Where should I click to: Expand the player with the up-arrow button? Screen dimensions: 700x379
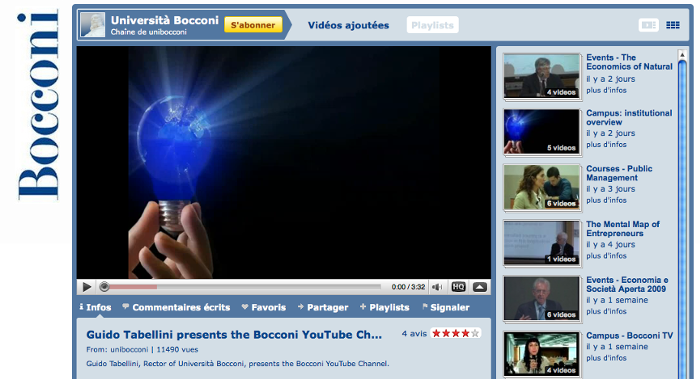pyautogui.click(x=480, y=287)
